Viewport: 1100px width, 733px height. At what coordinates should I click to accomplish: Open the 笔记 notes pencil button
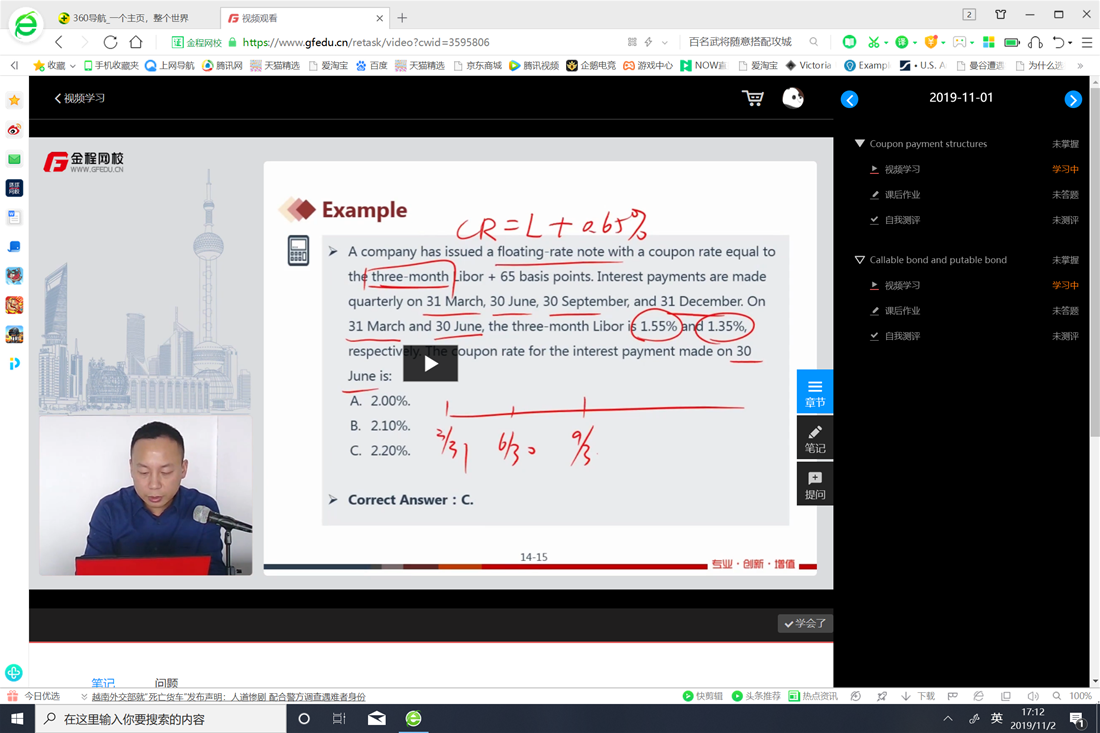(815, 438)
